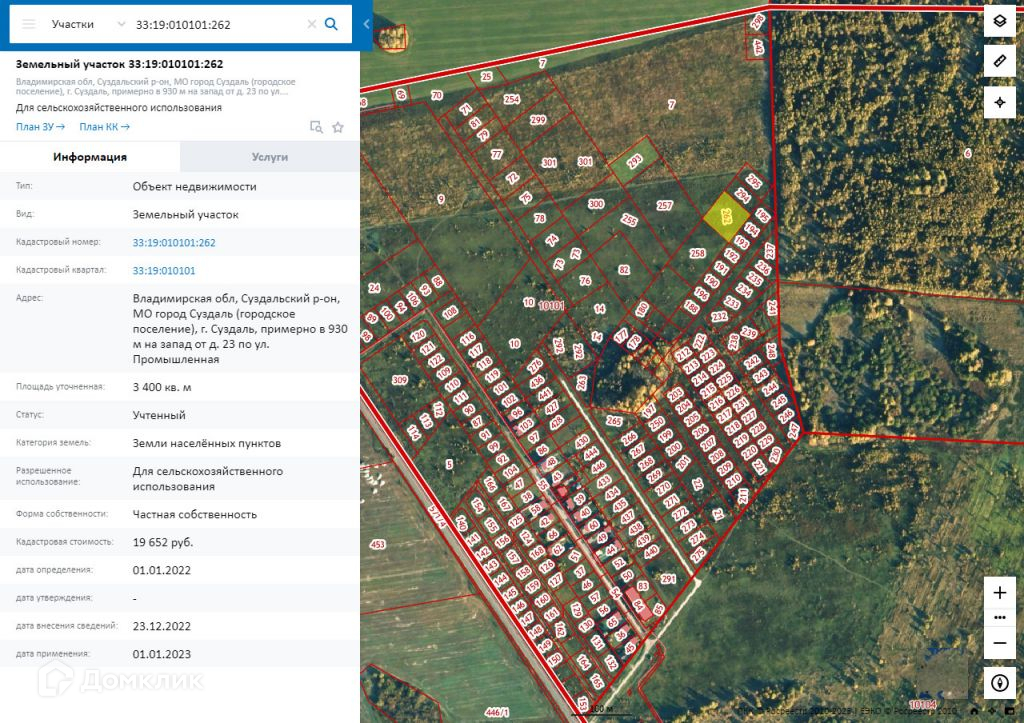The height and width of the screenshot is (723, 1024).
Task: Click the value Земельный участок in Вид row
Action: click(x=185, y=214)
